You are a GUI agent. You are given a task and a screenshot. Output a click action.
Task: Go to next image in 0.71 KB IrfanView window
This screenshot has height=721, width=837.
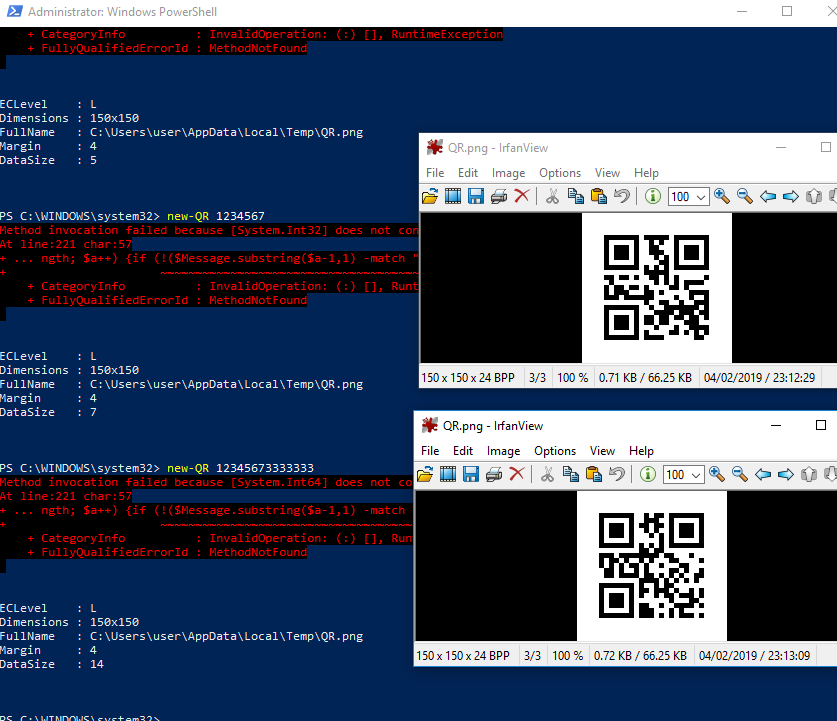791,196
